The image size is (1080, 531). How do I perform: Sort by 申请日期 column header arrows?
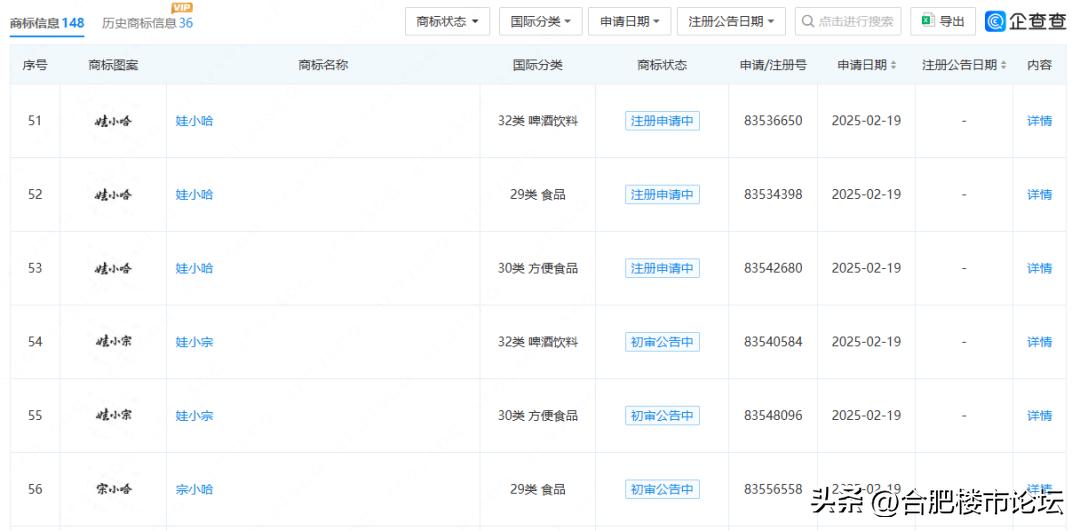[x=893, y=65]
